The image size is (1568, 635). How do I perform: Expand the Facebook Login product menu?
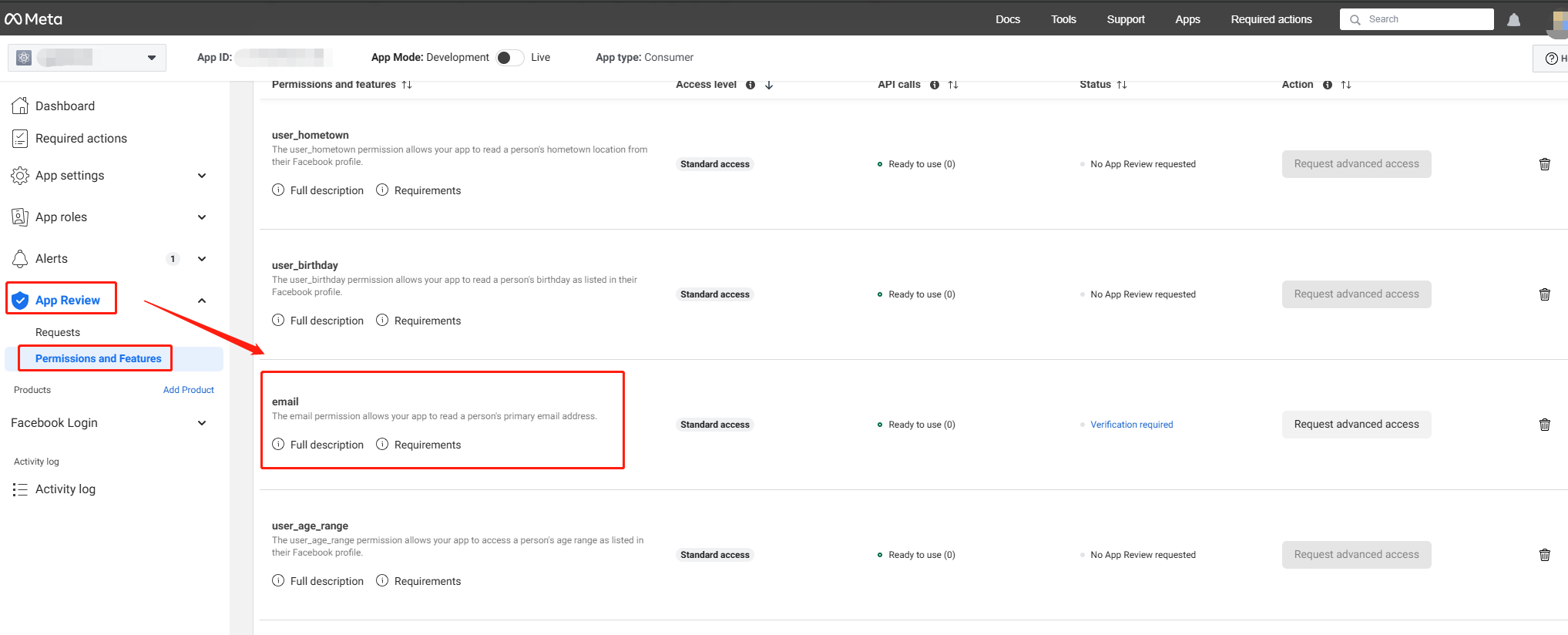point(201,423)
